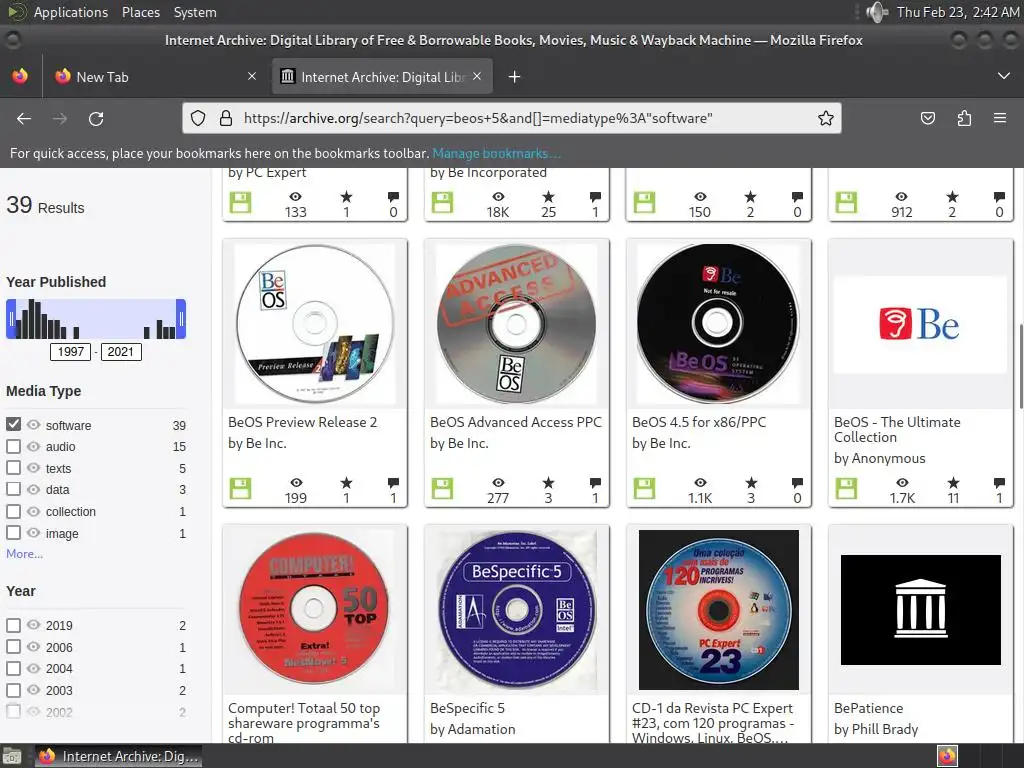
Task: Click the software floppy icon on BeOS 4.5 for x86/PPC
Action: pos(644,488)
